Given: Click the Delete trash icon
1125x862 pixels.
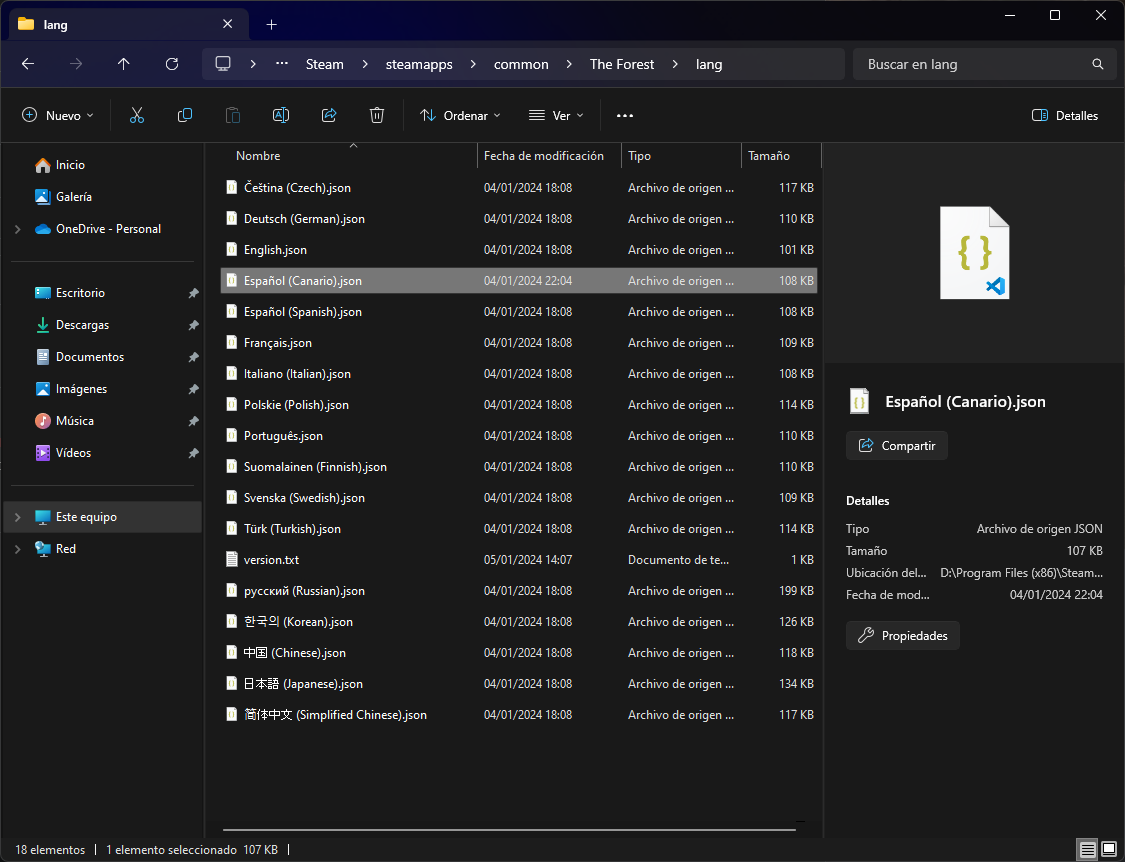Looking at the screenshot, I should pyautogui.click(x=377, y=116).
